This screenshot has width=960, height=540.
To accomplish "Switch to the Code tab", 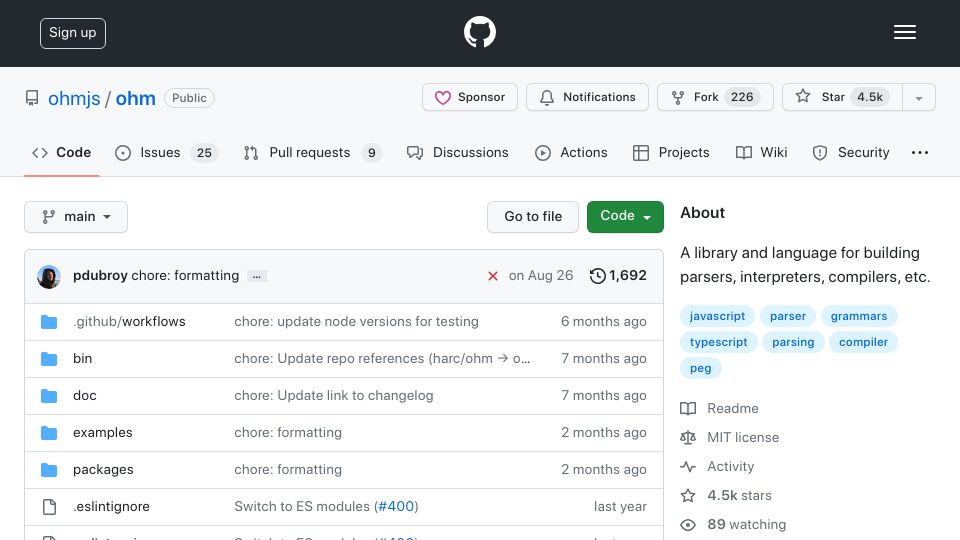I will (61, 152).
